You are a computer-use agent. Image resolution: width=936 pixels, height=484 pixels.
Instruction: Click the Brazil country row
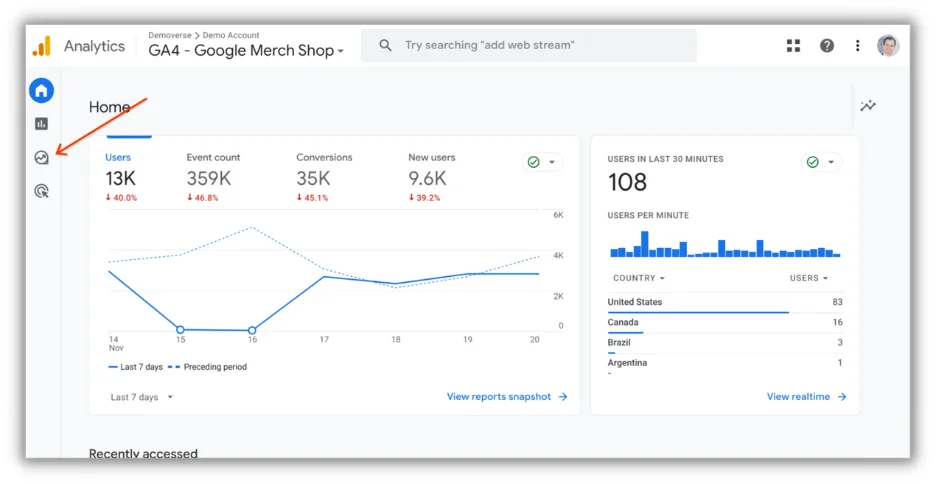(725, 344)
